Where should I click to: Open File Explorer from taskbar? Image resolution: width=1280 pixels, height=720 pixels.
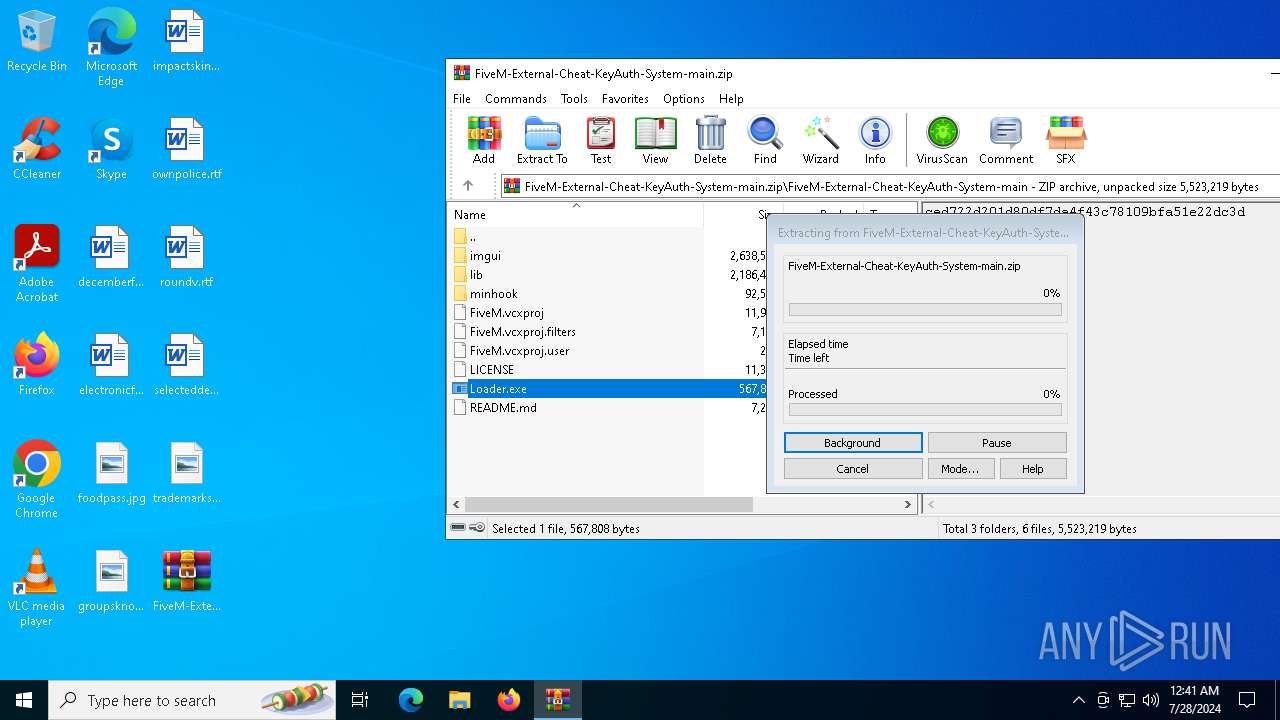(459, 700)
